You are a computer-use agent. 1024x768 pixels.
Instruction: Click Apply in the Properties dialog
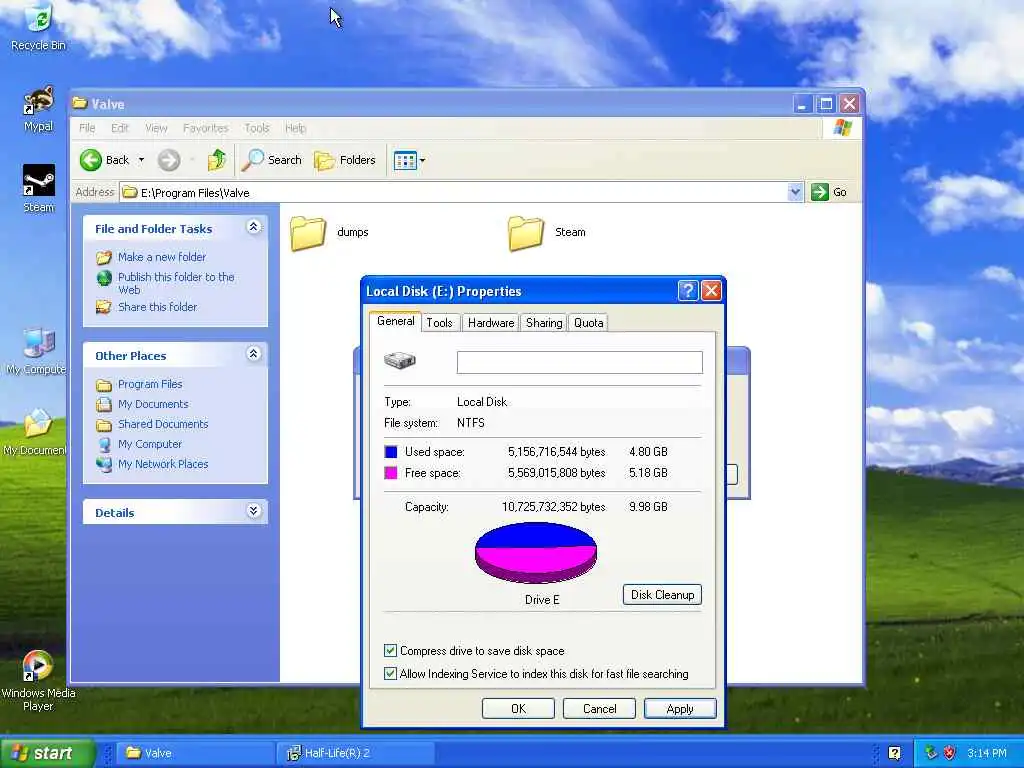[680, 709]
